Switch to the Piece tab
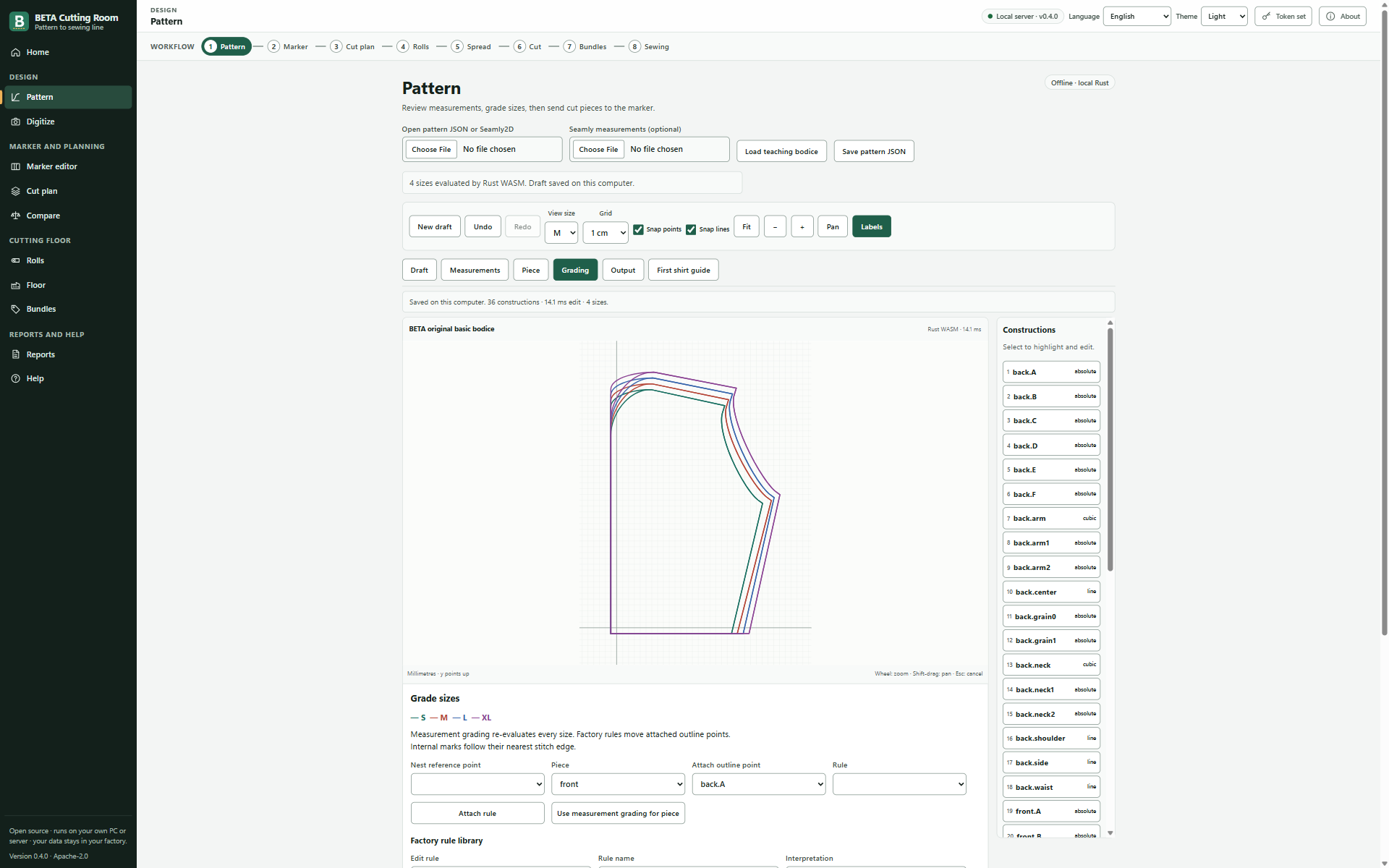The width and height of the screenshot is (1389, 868). click(x=531, y=270)
